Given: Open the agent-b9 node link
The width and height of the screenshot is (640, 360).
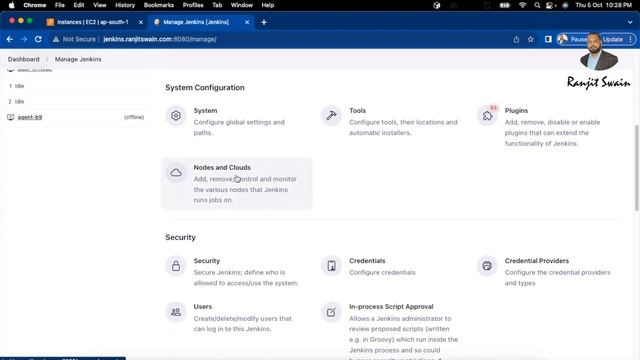Looking at the screenshot, I should (x=30, y=117).
